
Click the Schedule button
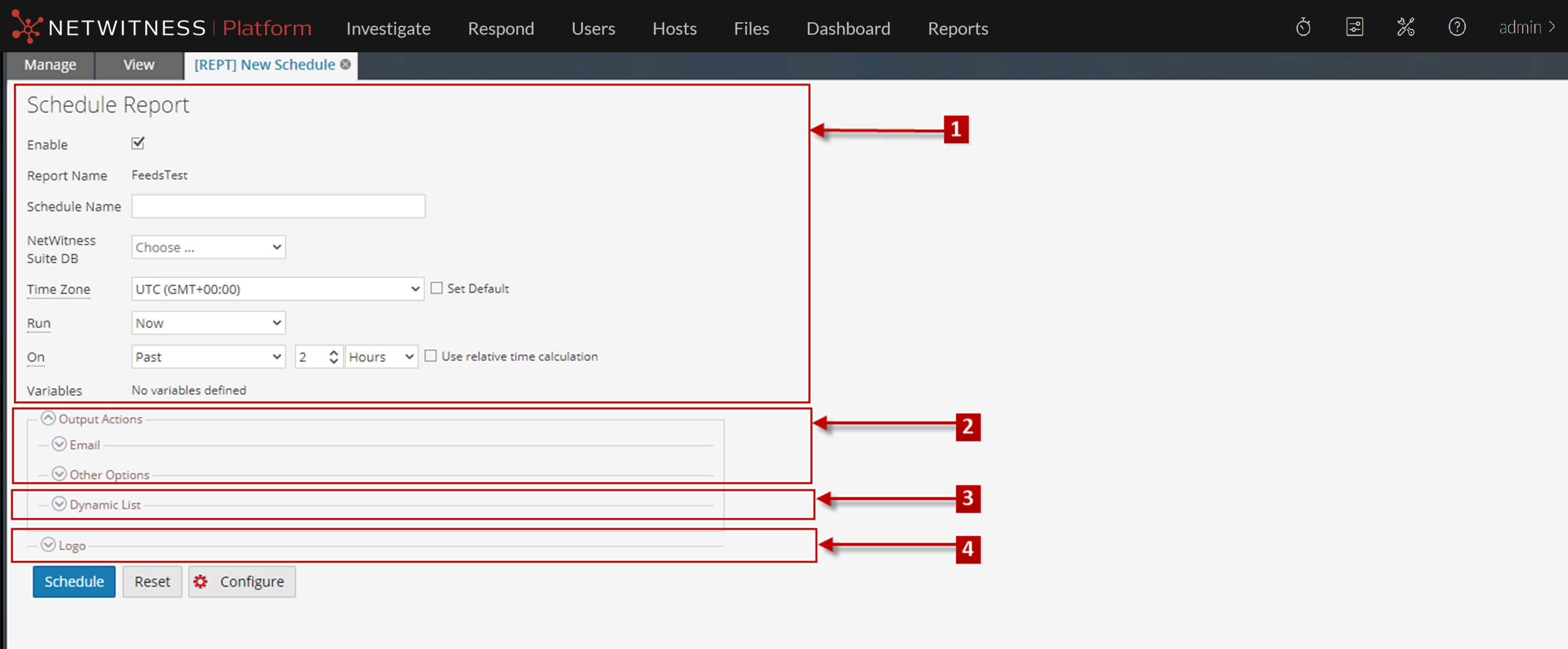pyautogui.click(x=74, y=581)
